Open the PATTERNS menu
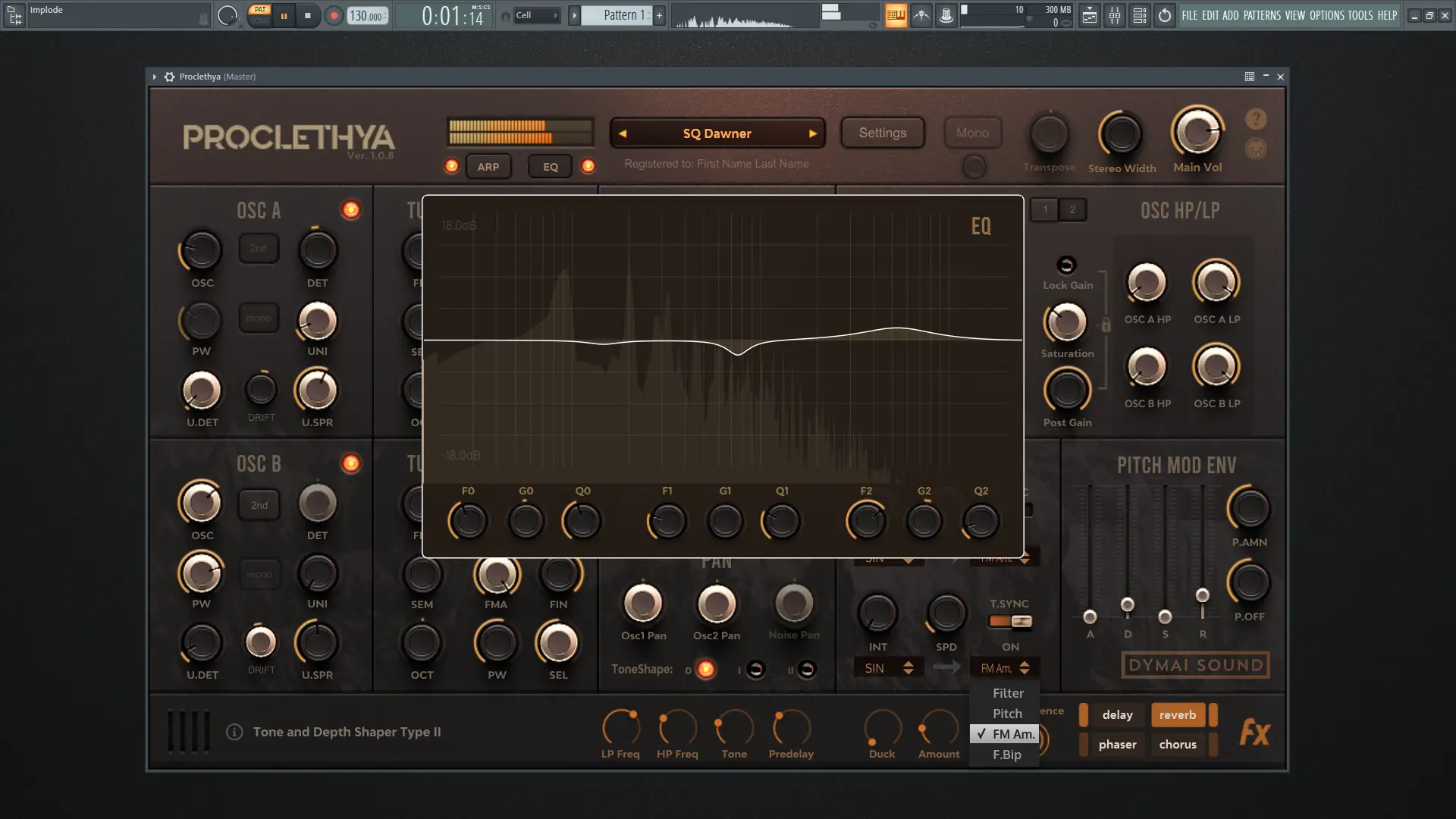This screenshot has height=819, width=1456. [x=1261, y=15]
